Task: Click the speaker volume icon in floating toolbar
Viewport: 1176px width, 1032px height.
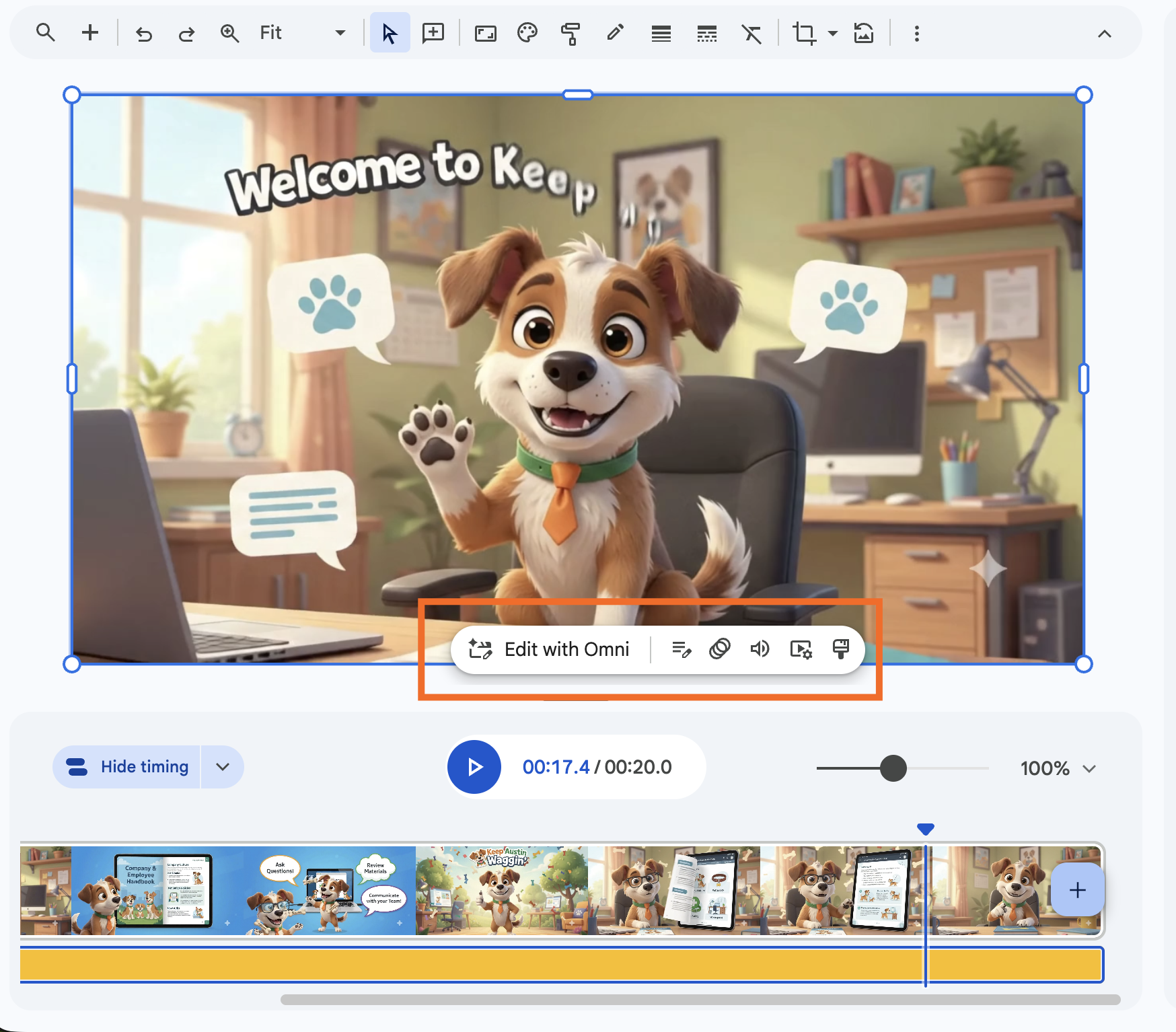Action: (760, 649)
